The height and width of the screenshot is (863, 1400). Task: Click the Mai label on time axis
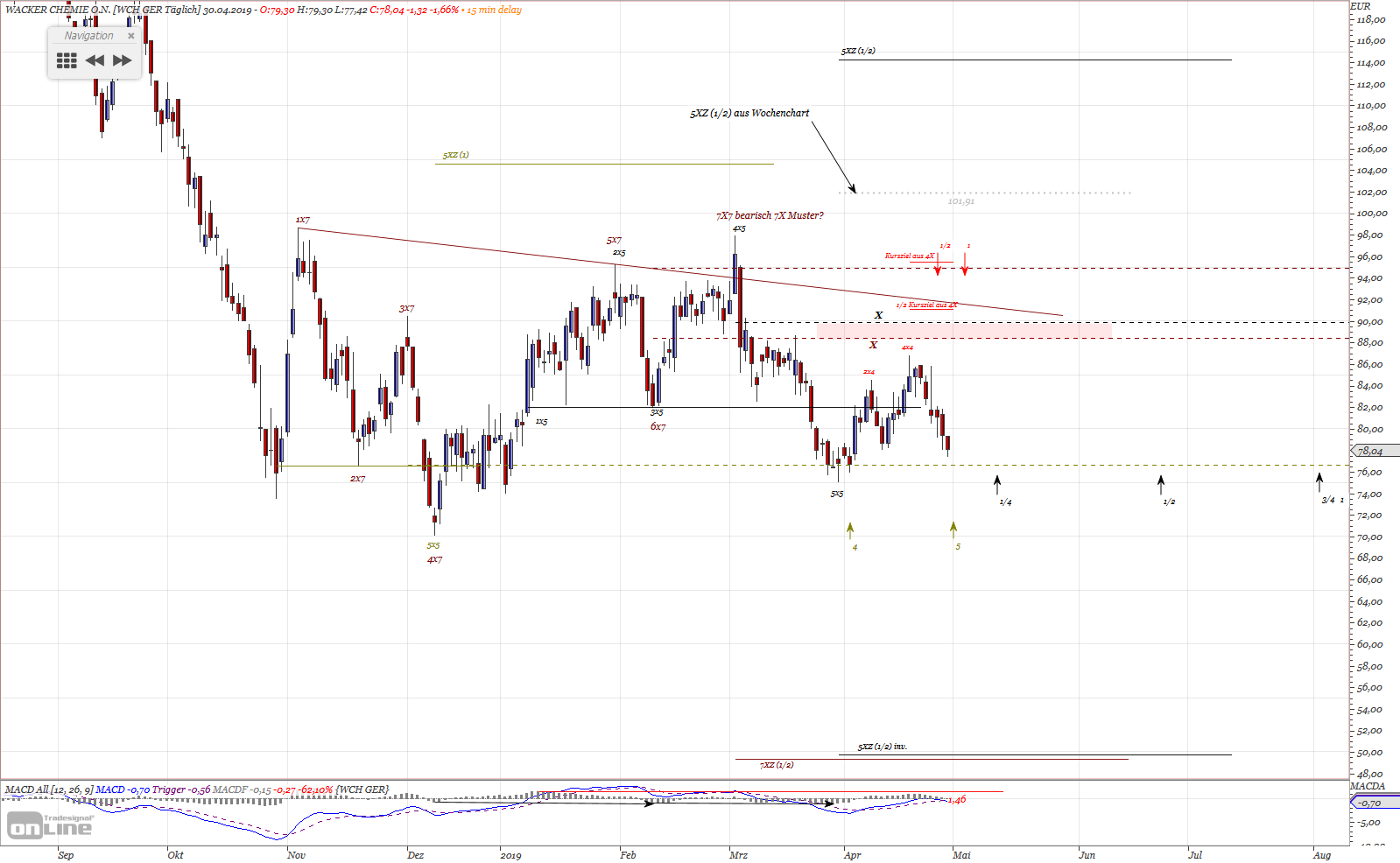(x=961, y=855)
